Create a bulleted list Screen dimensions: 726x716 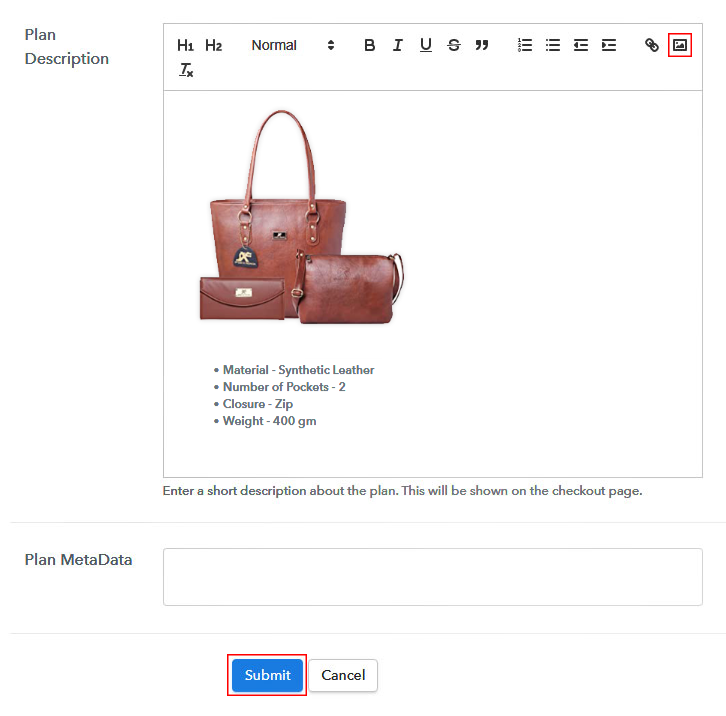click(553, 45)
